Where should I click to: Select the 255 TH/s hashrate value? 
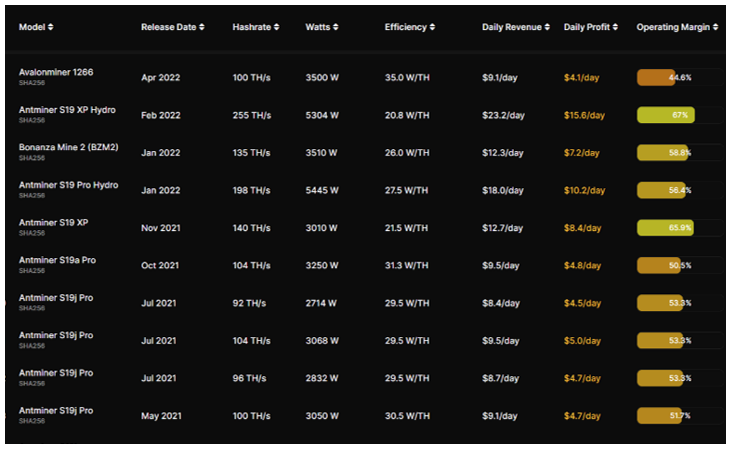pos(252,115)
